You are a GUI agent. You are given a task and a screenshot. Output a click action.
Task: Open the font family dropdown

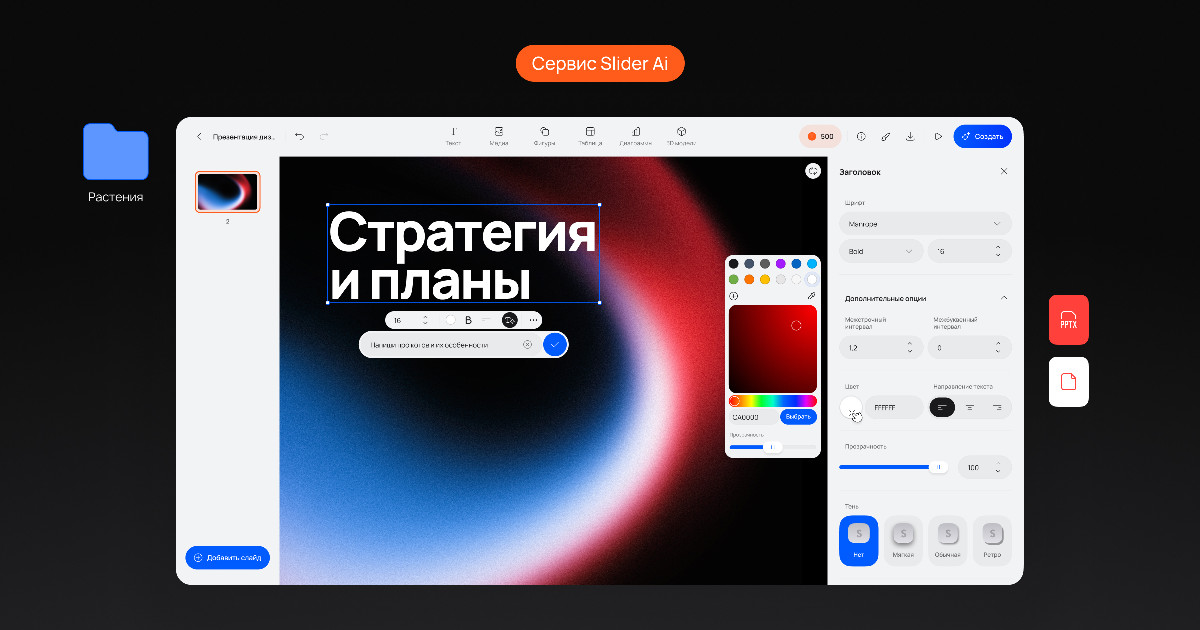pos(925,224)
